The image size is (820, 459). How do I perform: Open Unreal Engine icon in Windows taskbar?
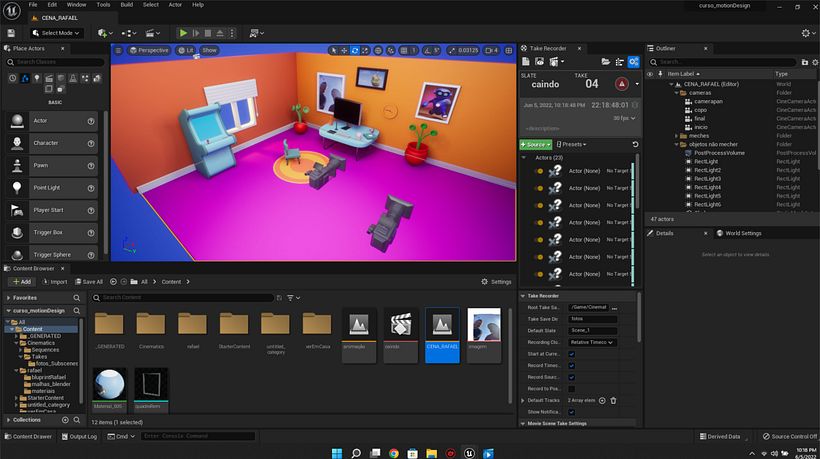[469, 453]
